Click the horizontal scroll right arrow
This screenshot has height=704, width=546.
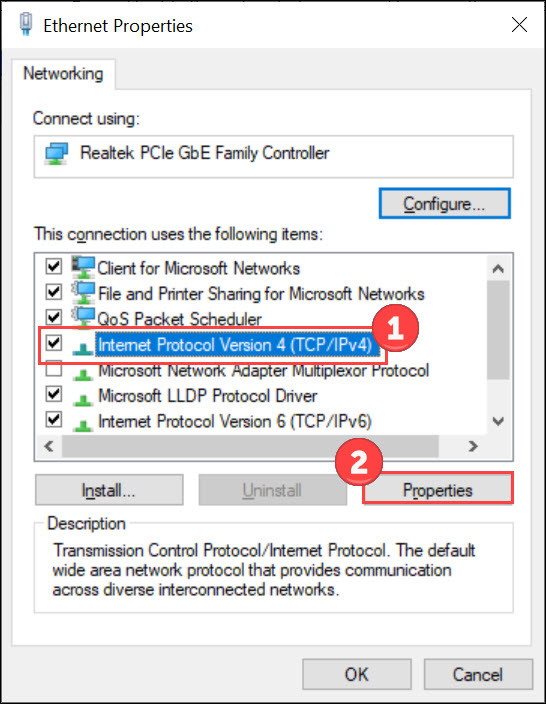472,446
